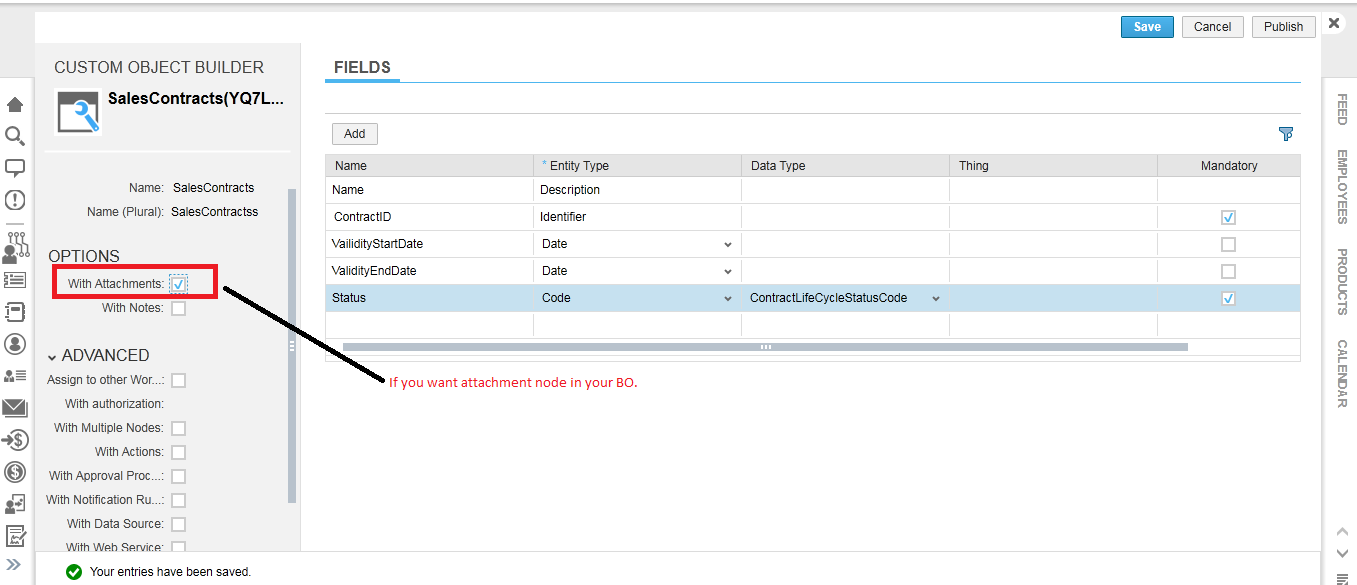The height and width of the screenshot is (585, 1357).
Task: Enable the With Notes checkbox
Action: point(178,309)
